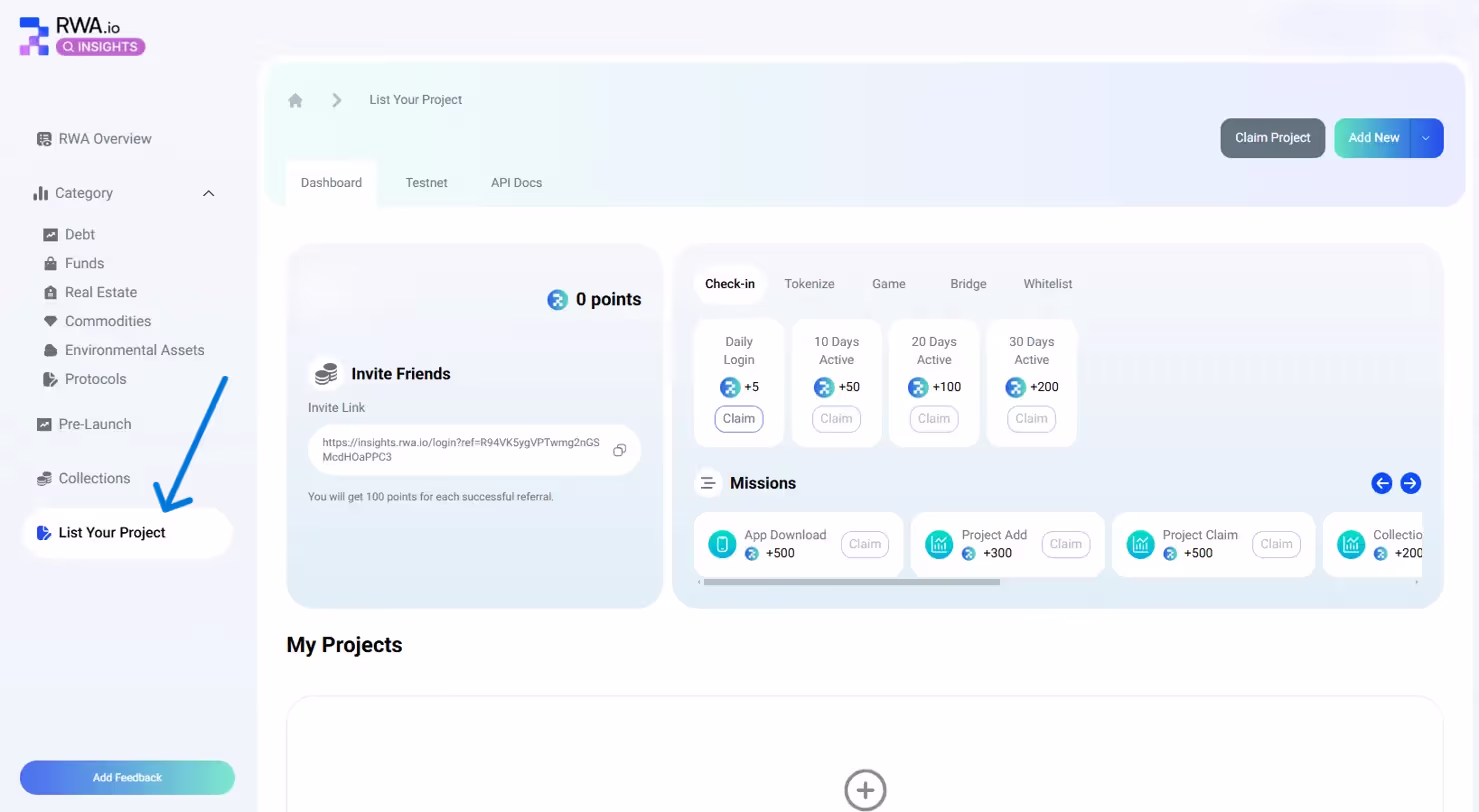The height and width of the screenshot is (812, 1479).
Task: Click the Real Estate building icon
Action: 50,293
